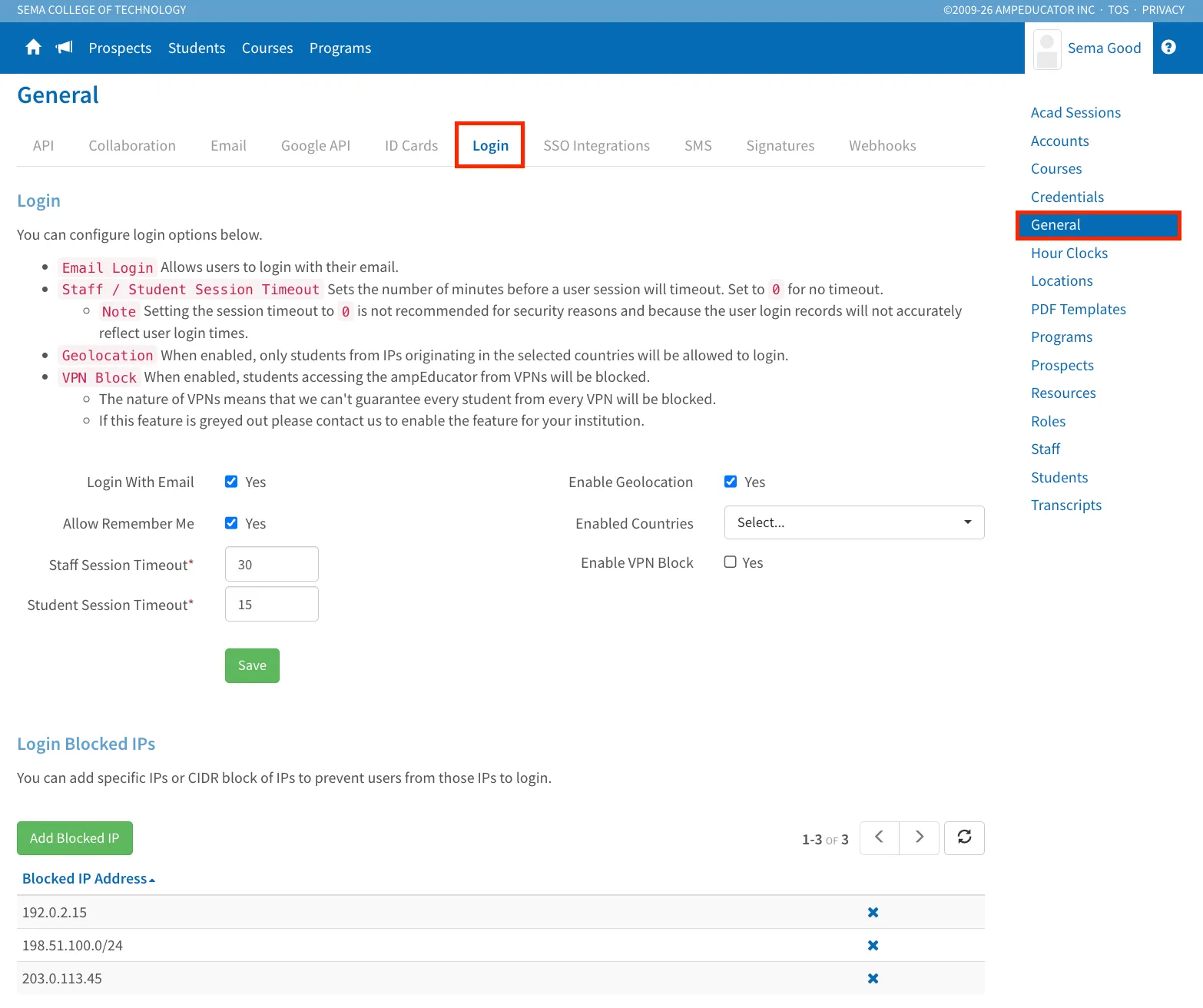Focus the Staff Session Timeout field
The height and width of the screenshot is (1008, 1203).
click(x=272, y=564)
